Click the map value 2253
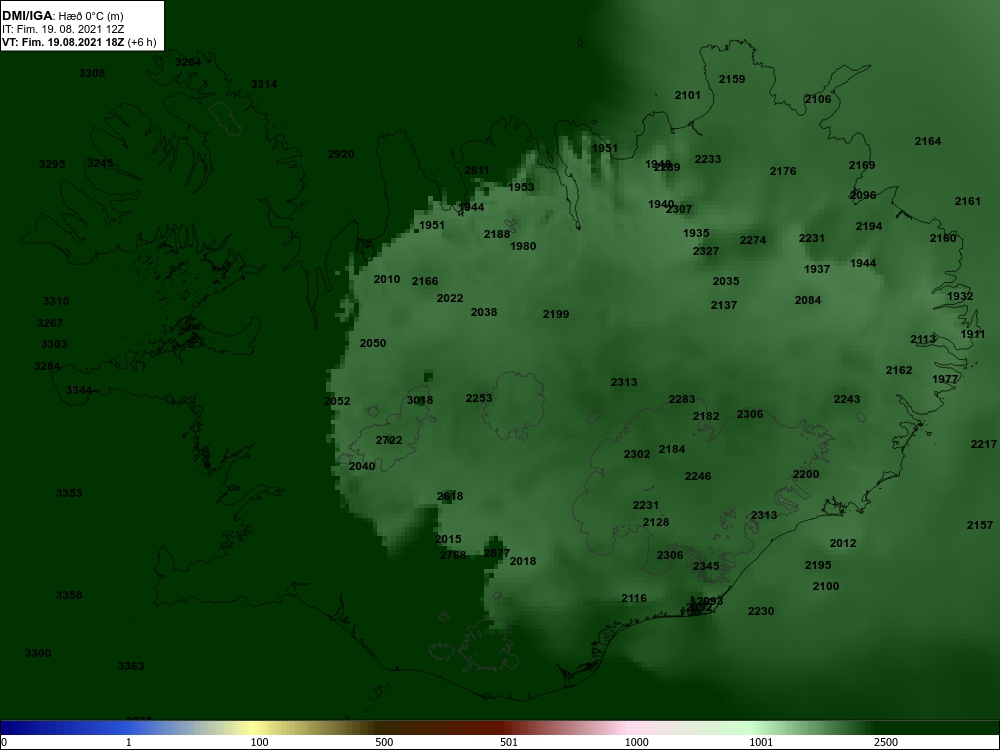Screen dimensions: 1000x750 (479, 399)
